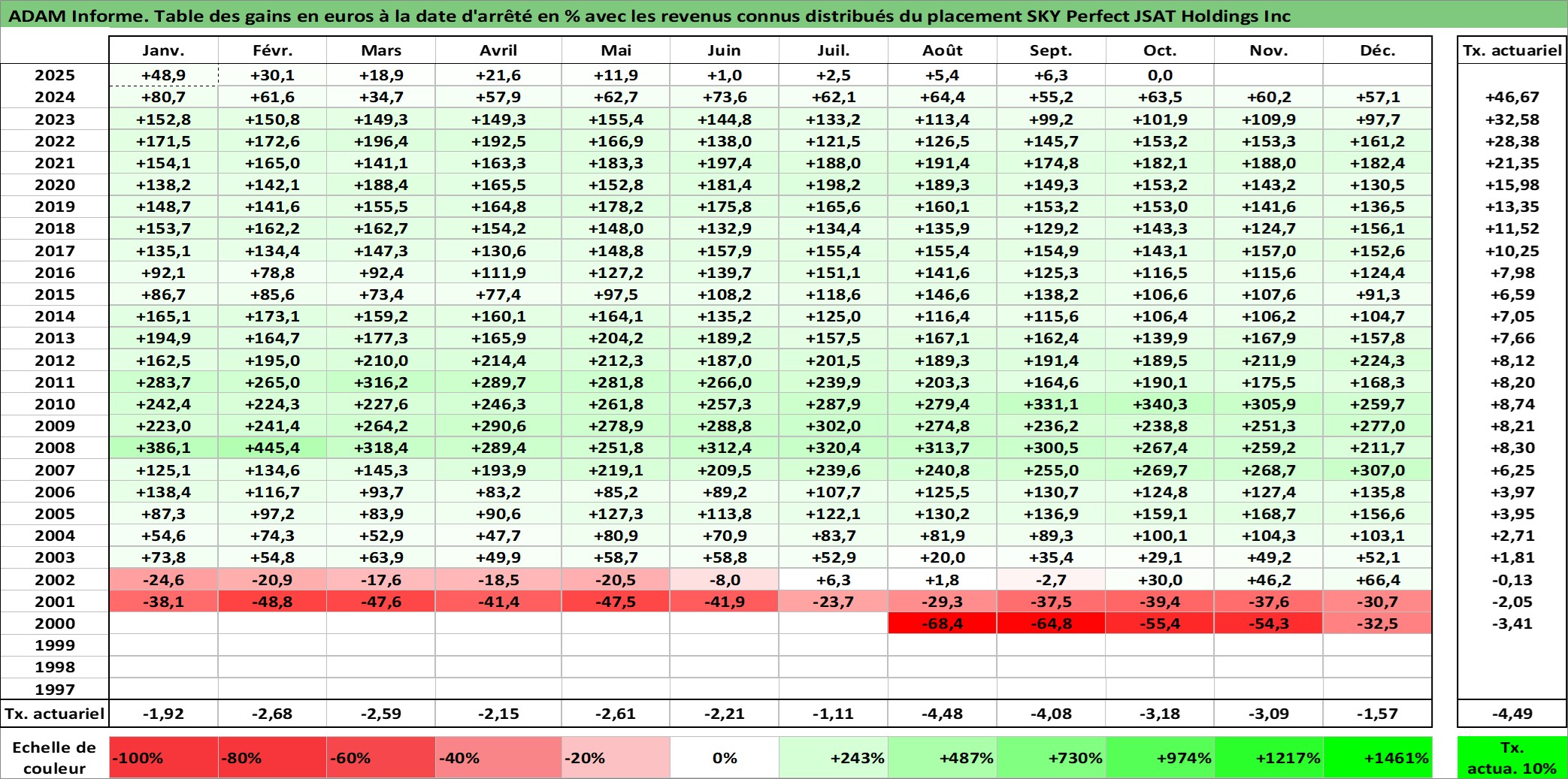Click the Mai column header
1568x779 pixels.
[x=616, y=50]
